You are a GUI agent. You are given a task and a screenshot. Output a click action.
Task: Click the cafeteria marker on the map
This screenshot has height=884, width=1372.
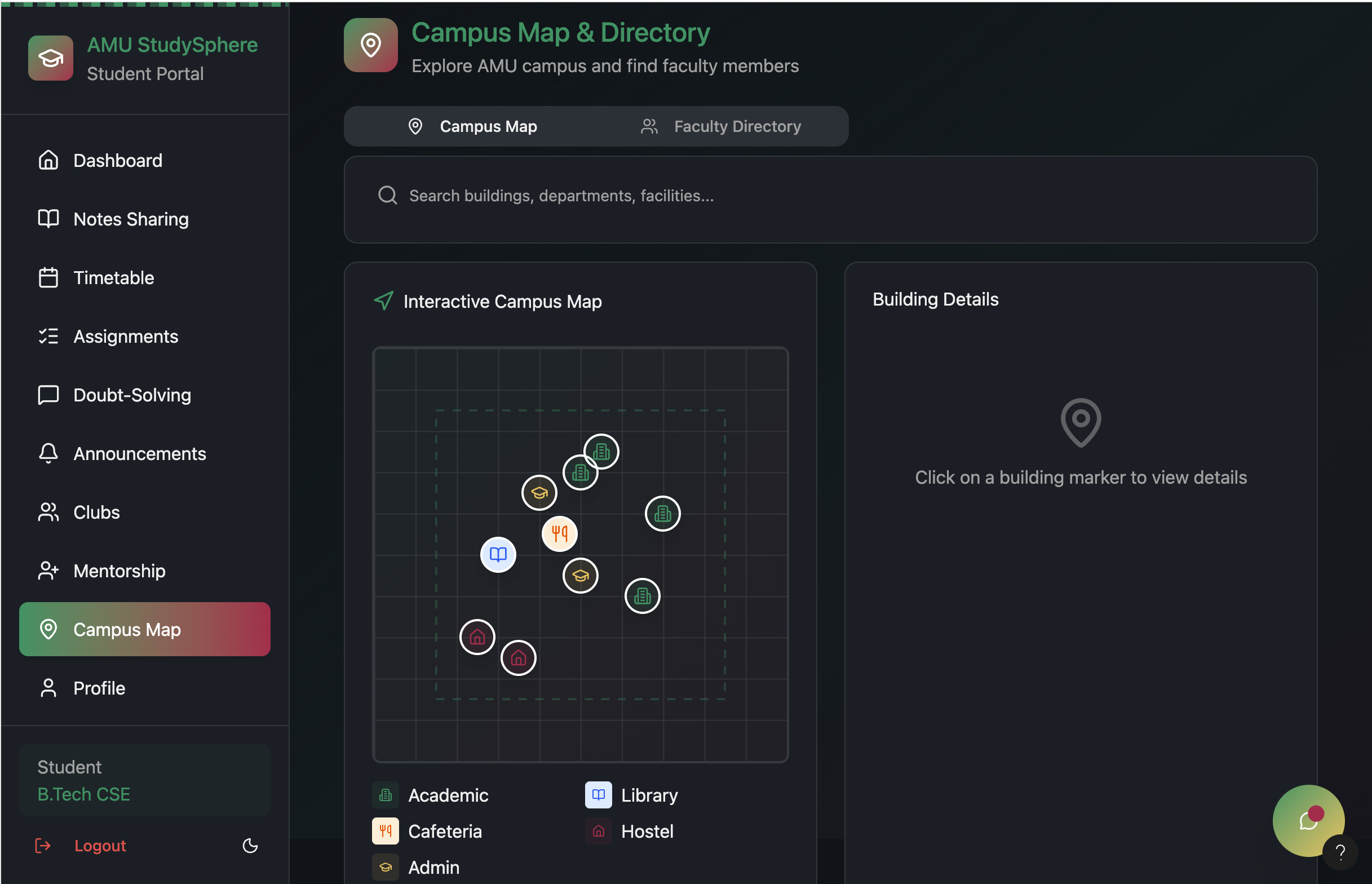tap(560, 534)
